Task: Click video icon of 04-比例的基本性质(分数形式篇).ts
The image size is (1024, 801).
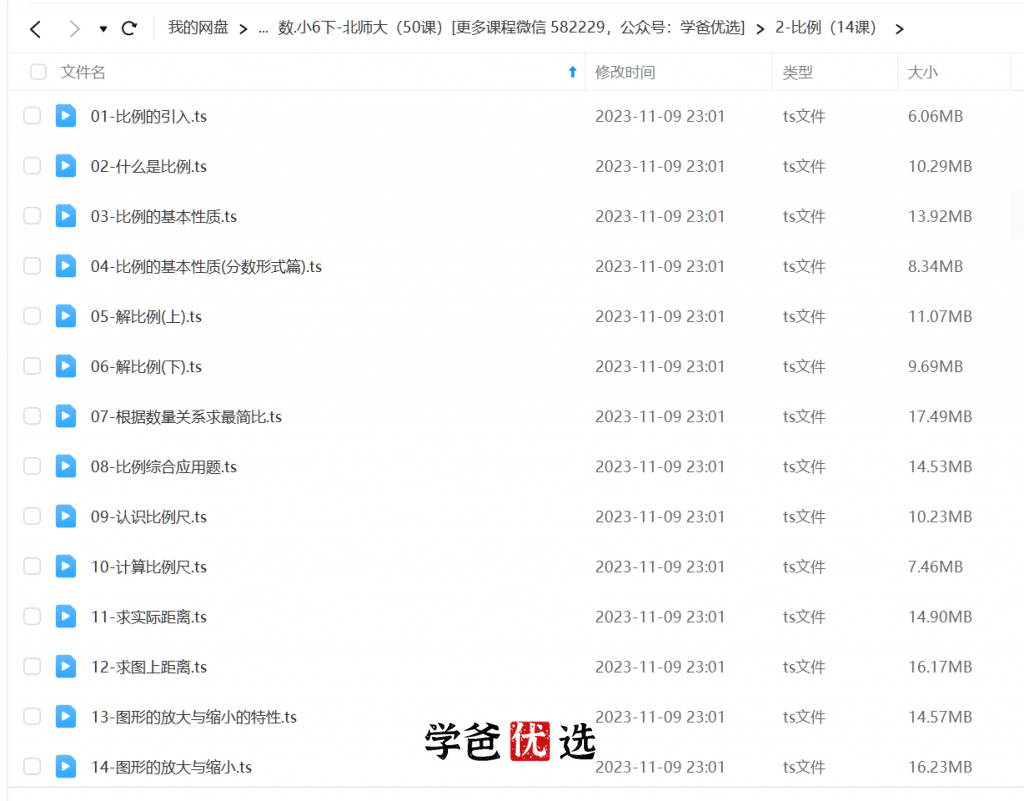Action: tap(65, 266)
